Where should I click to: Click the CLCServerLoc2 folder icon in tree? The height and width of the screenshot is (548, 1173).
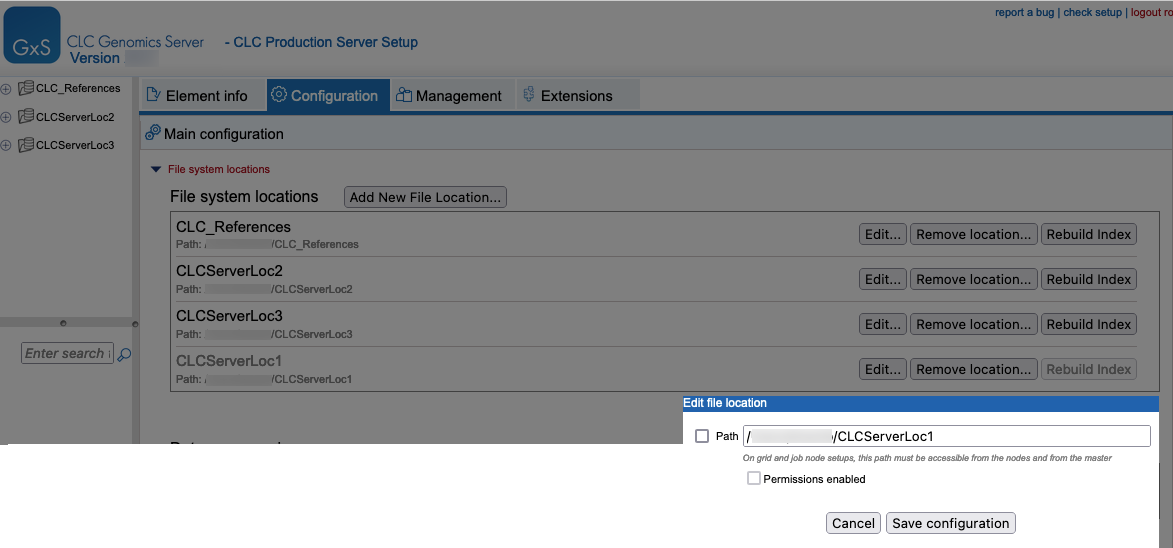[x=26, y=117]
